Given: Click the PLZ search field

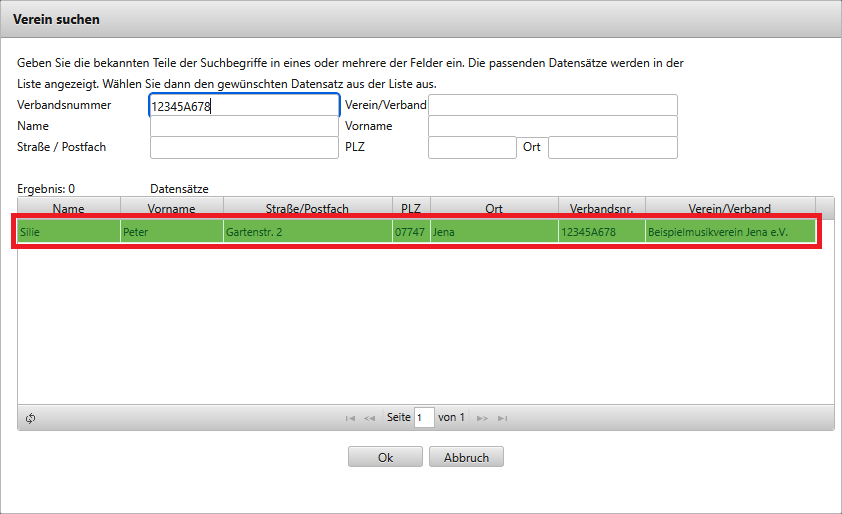Looking at the screenshot, I should [471, 147].
